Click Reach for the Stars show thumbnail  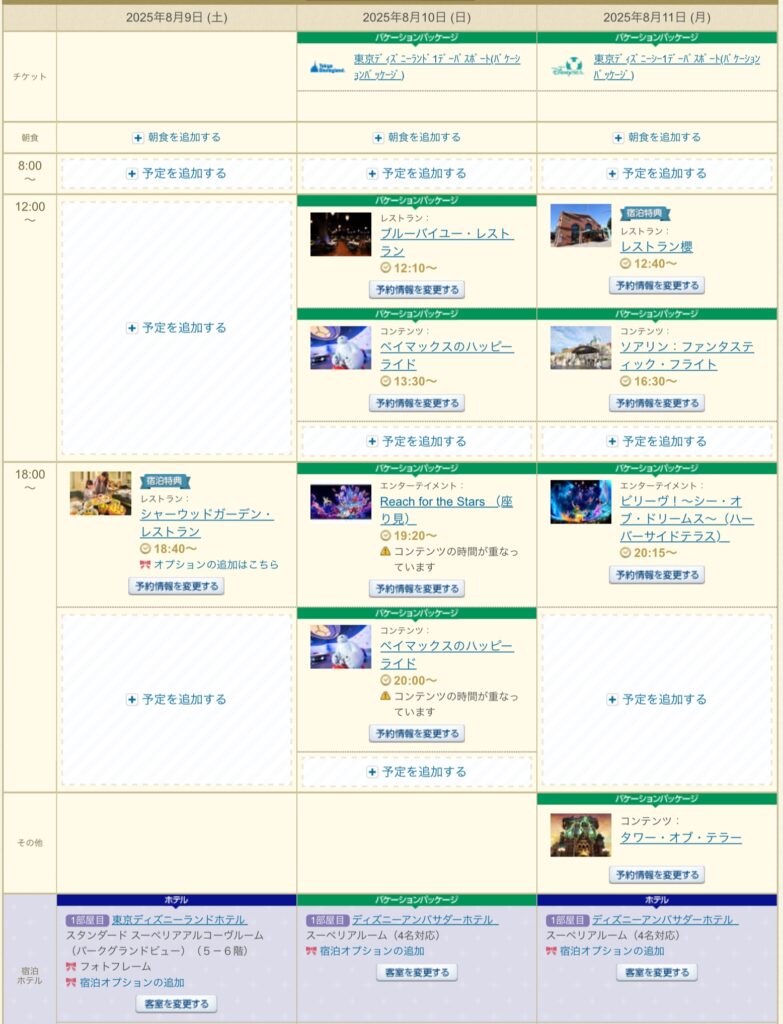[x=340, y=502]
